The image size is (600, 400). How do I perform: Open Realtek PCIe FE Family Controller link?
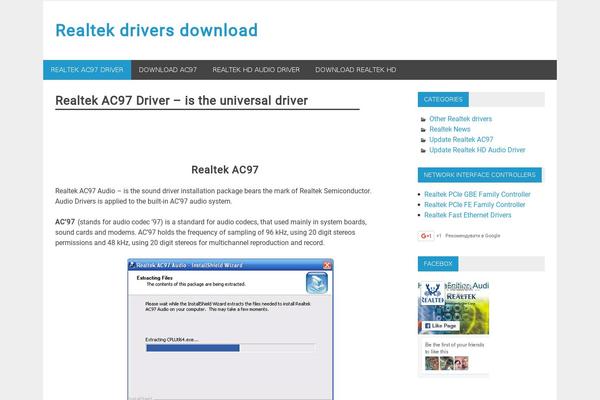(x=474, y=204)
